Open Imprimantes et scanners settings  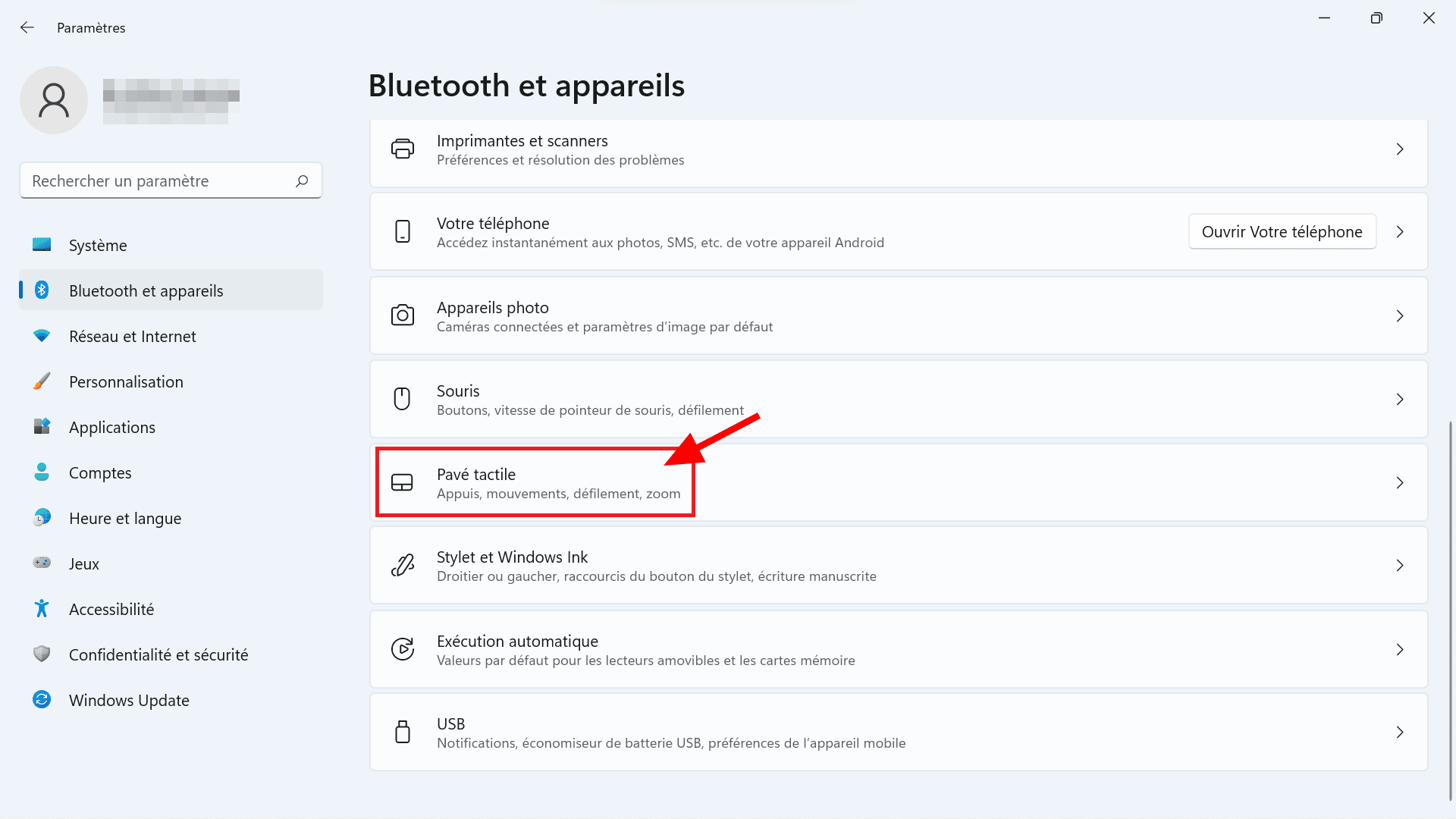(898, 148)
